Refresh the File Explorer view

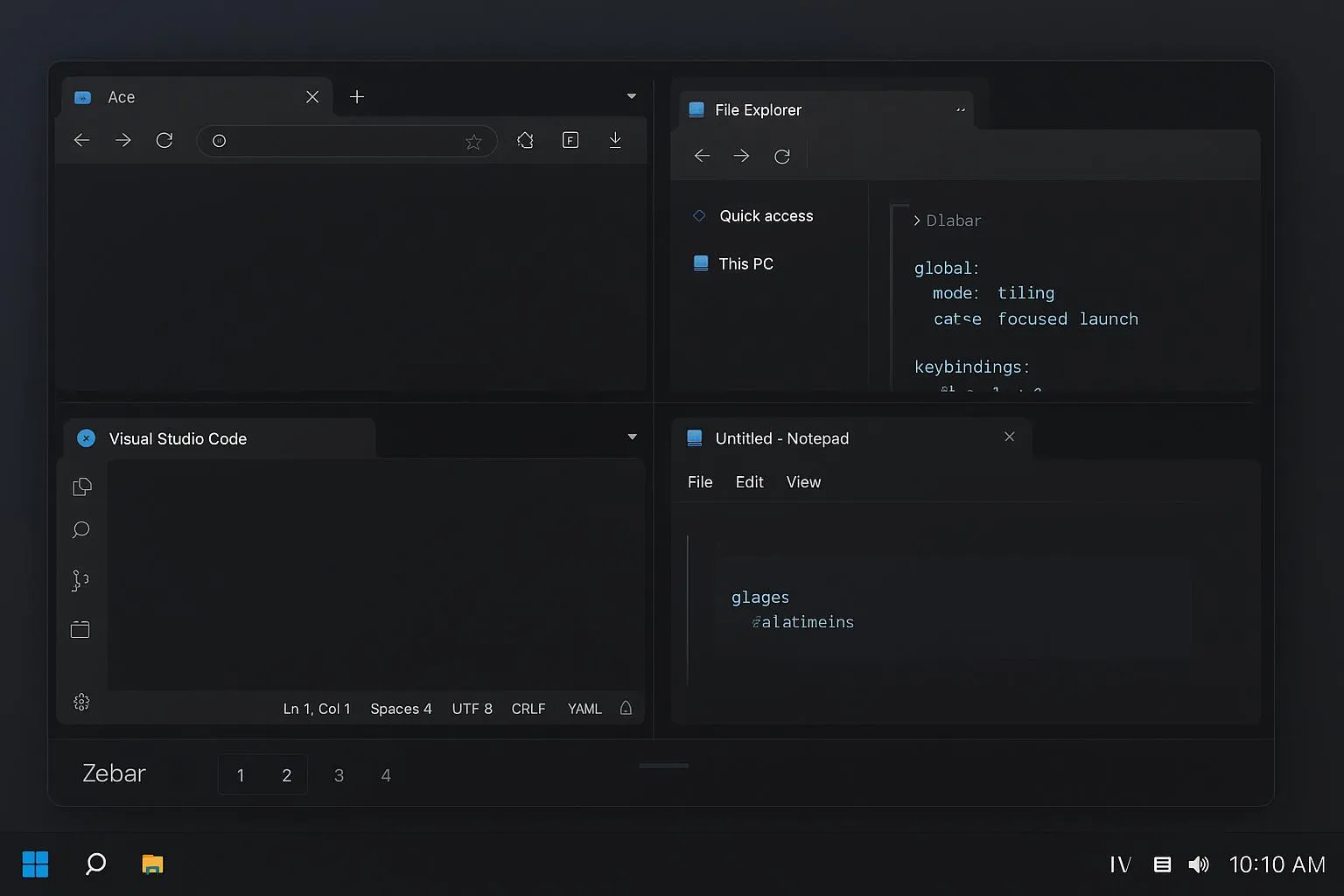point(782,156)
